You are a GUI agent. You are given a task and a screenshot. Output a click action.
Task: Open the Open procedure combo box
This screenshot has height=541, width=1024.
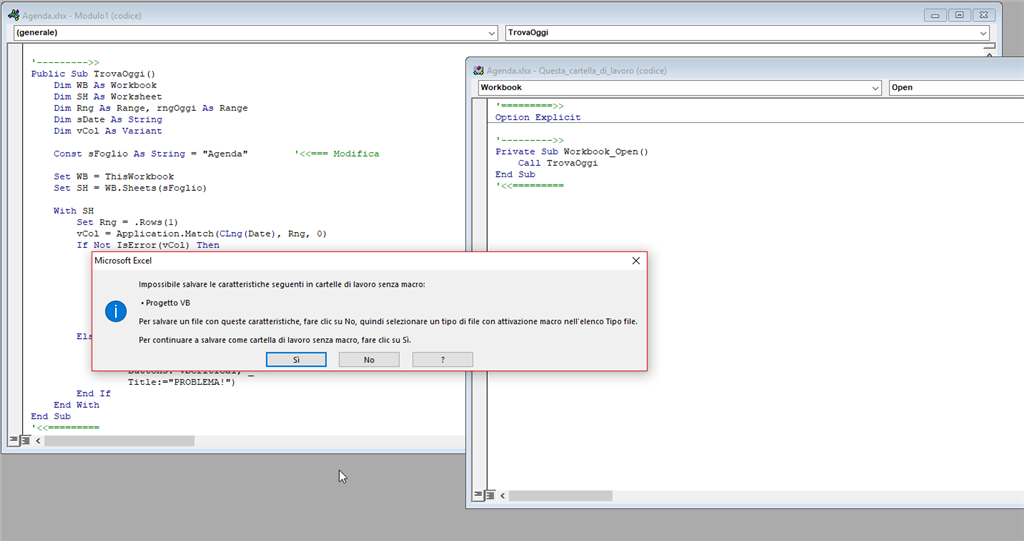pyautogui.click(x=956, y=88)
